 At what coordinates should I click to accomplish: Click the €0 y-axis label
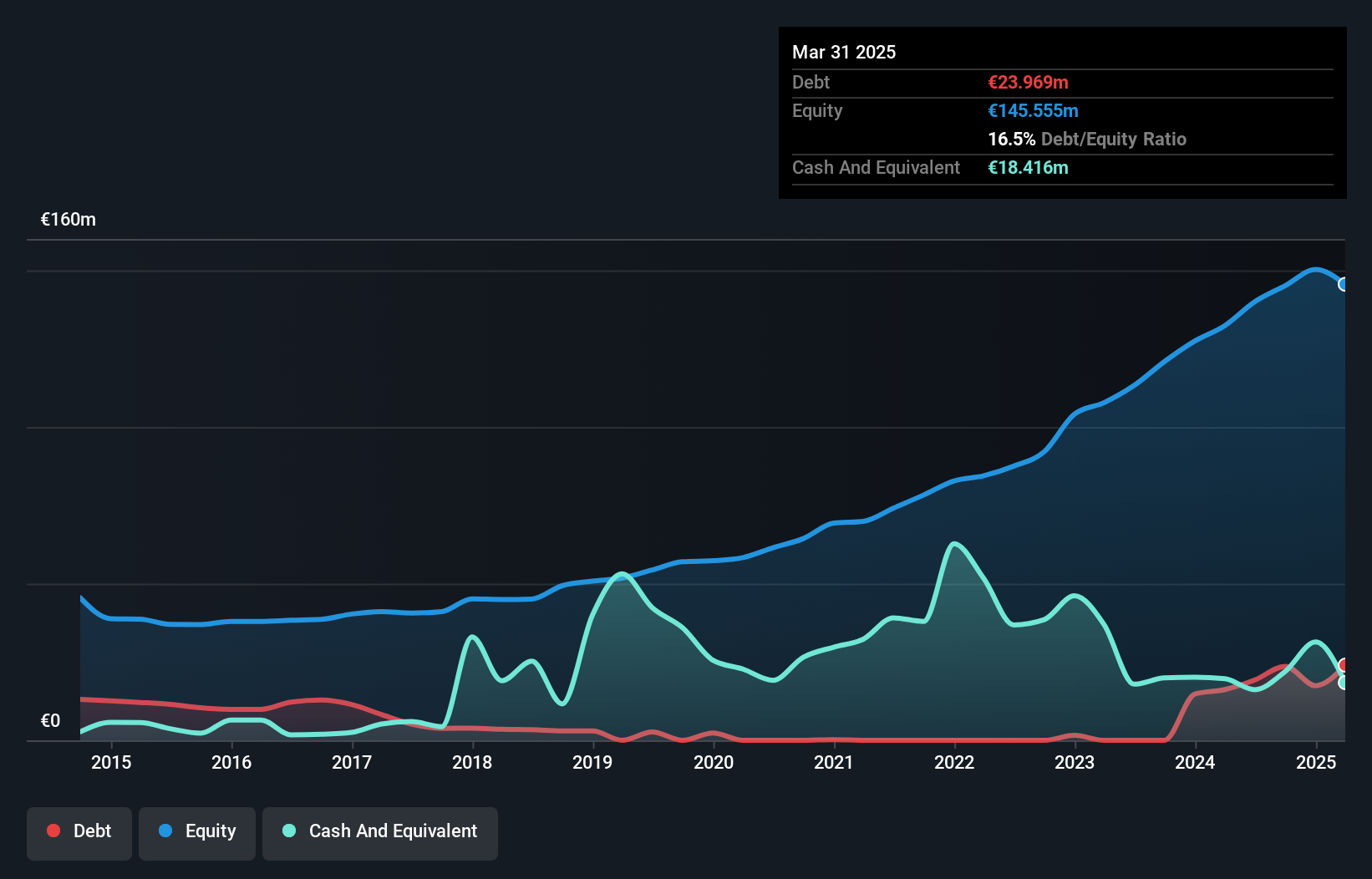[x=50, y=720]
